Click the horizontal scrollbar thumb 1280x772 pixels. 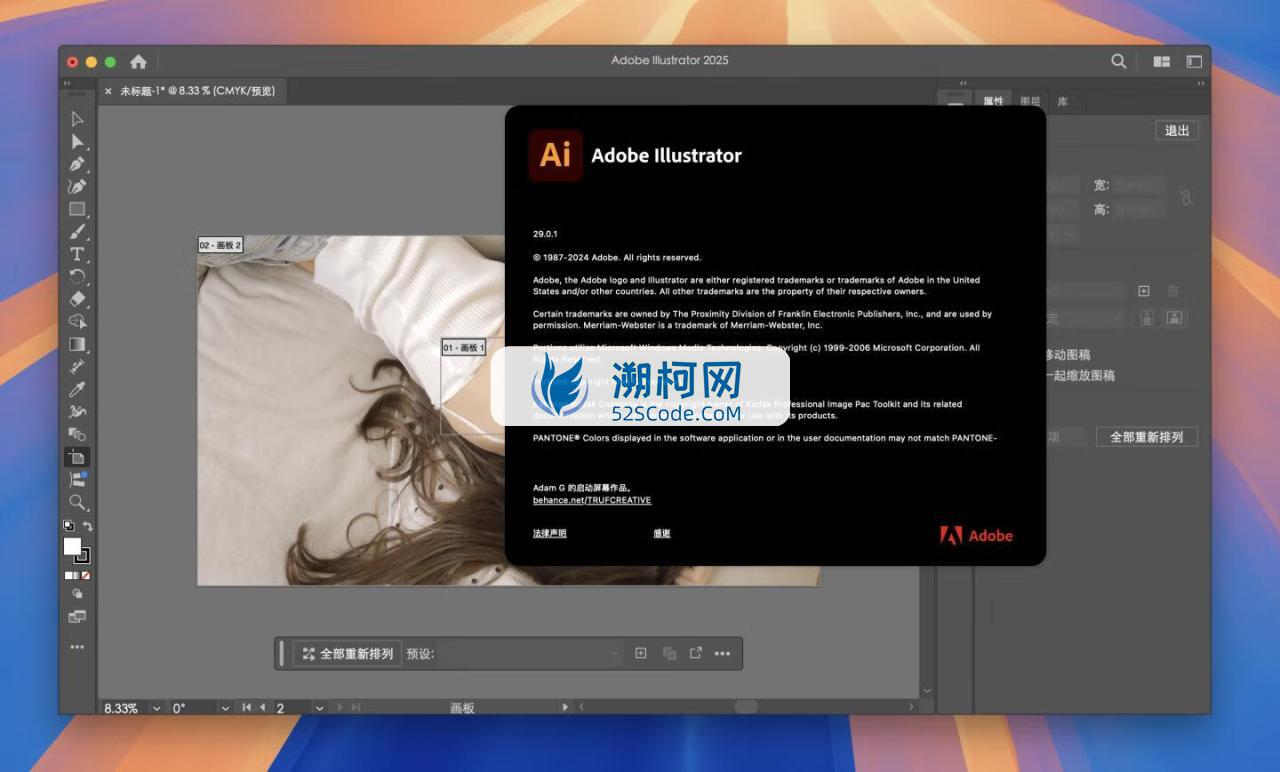click(746, 706)
